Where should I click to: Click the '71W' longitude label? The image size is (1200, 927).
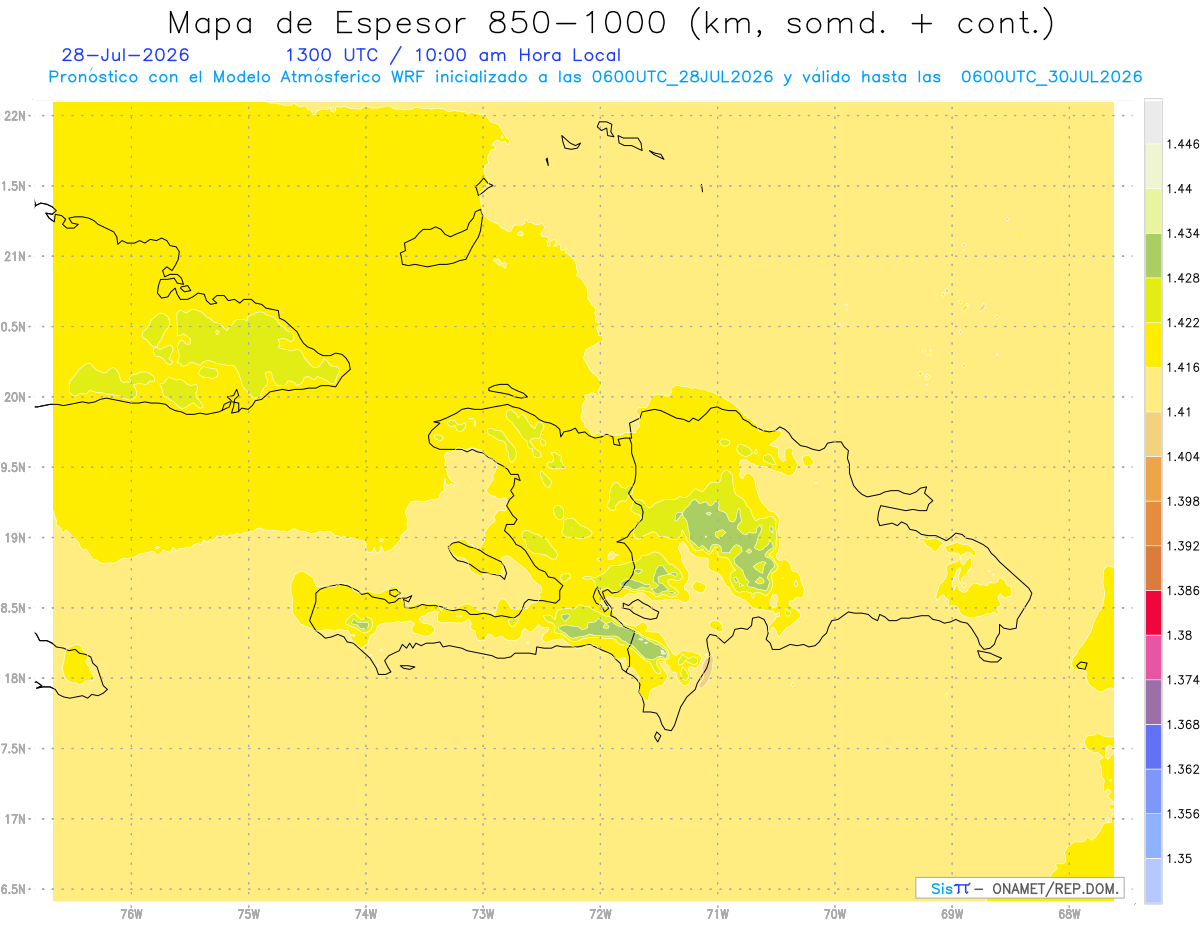click(717, 914)
